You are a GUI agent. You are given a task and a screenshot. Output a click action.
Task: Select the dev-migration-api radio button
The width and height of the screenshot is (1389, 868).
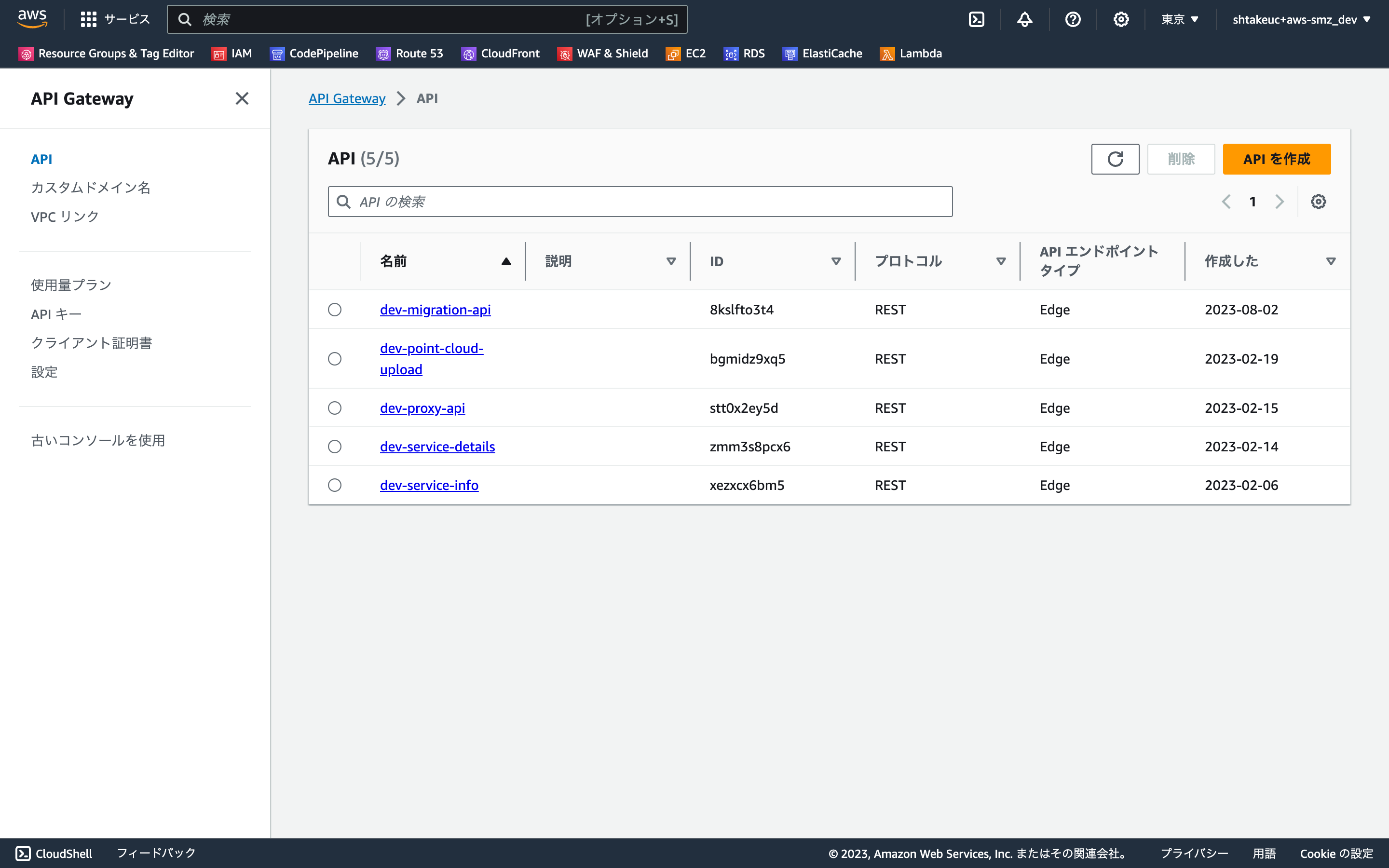click(x=335, y=310)
